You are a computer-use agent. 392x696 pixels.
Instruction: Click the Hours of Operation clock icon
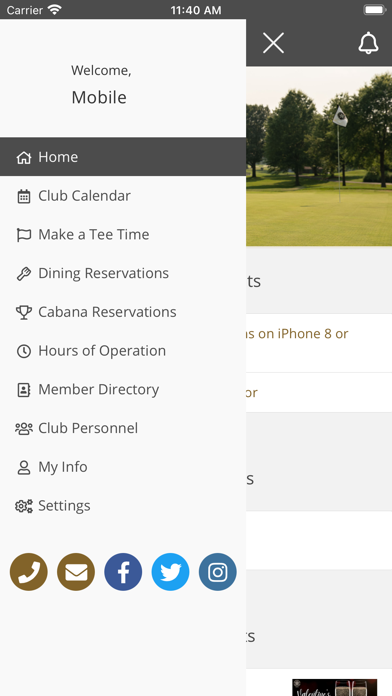24,351
